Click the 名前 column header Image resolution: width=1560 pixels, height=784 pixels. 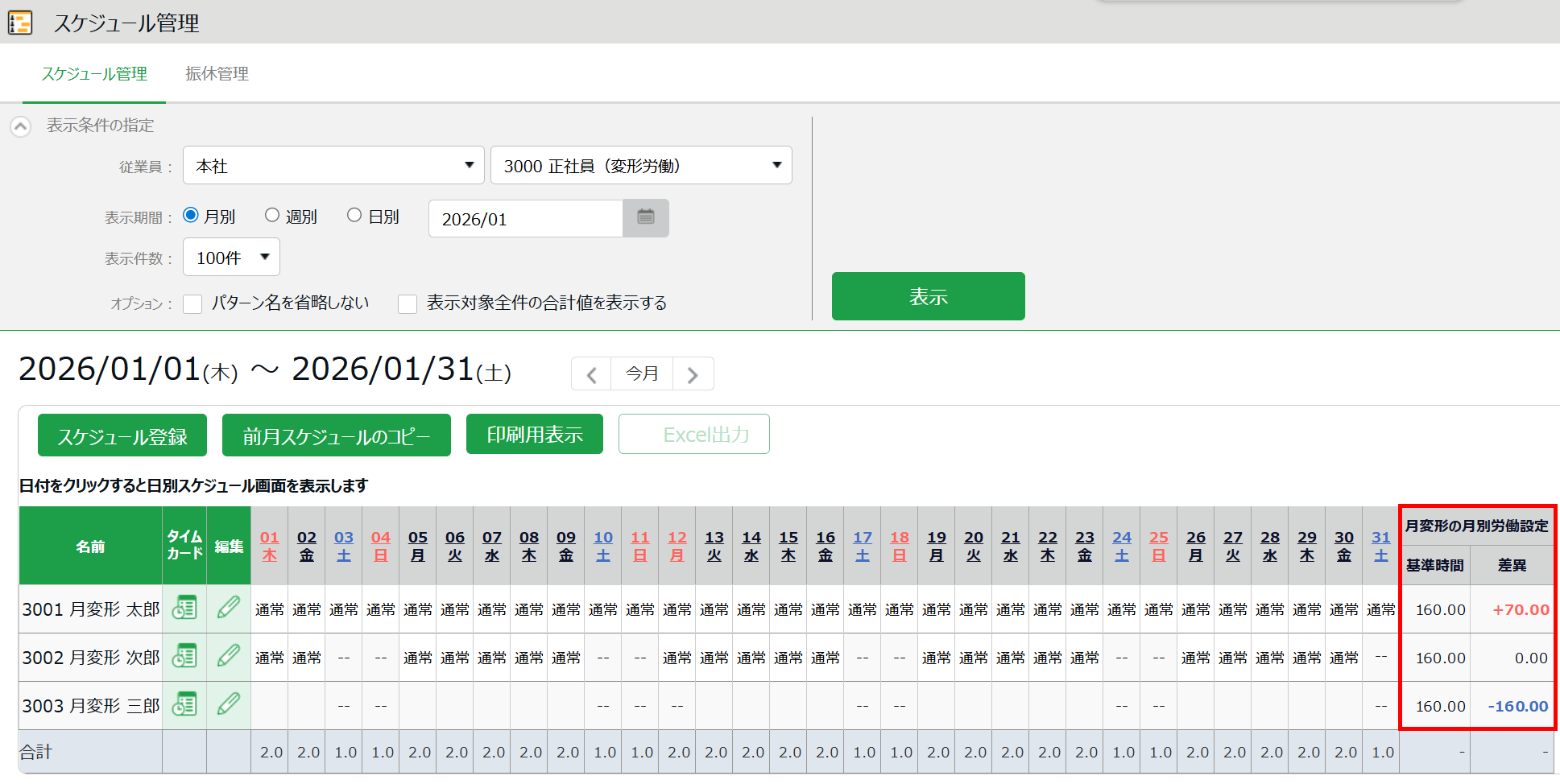90,547
